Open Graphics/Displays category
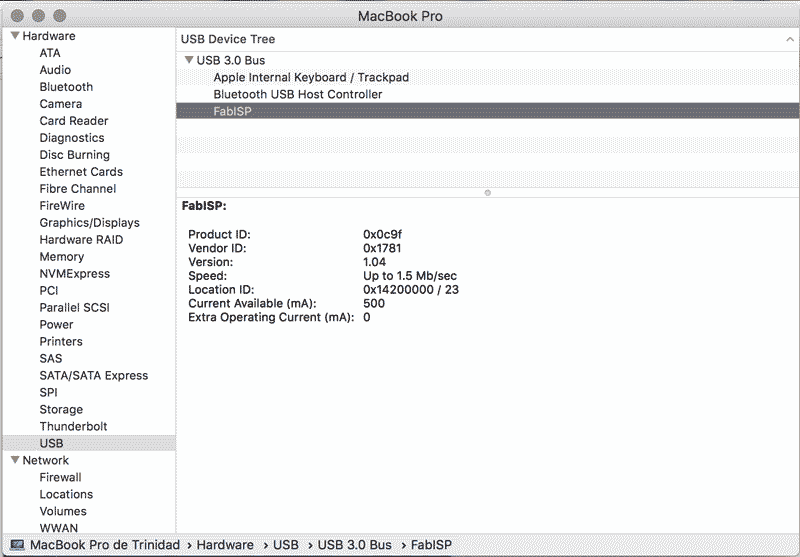Screen dimensions: 800x557 pyautogui.click(x=89, y=222)
